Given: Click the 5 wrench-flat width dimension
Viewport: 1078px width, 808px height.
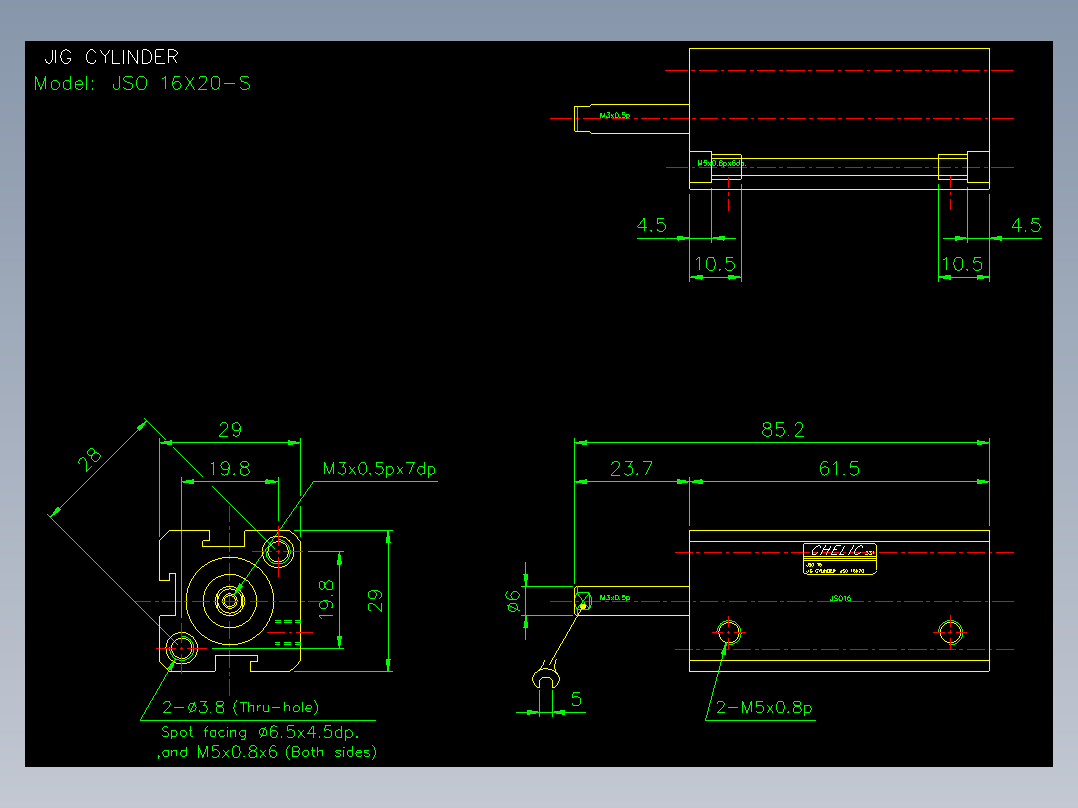Looking at the screenshot, I should tap(576, 700).
